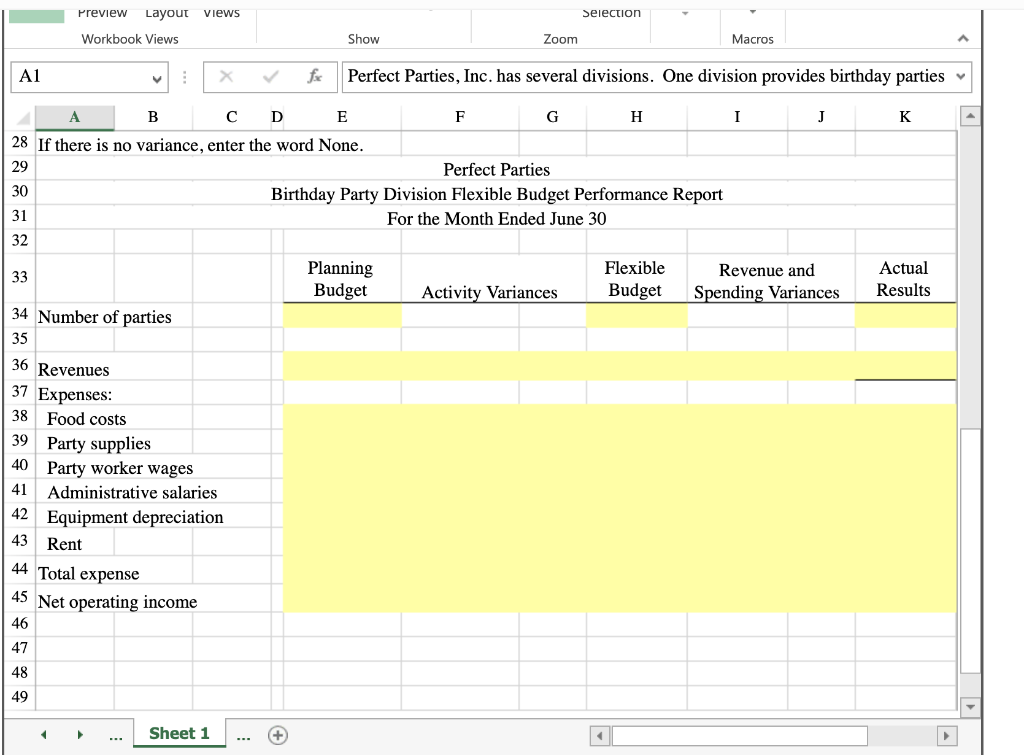Click the 'Rent' label cell
The width and height of the screenshot is (1024, 755).
[64, 544]
